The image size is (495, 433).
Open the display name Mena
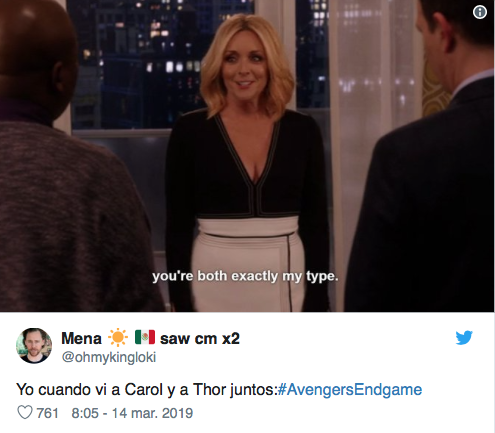coord(81,339)
